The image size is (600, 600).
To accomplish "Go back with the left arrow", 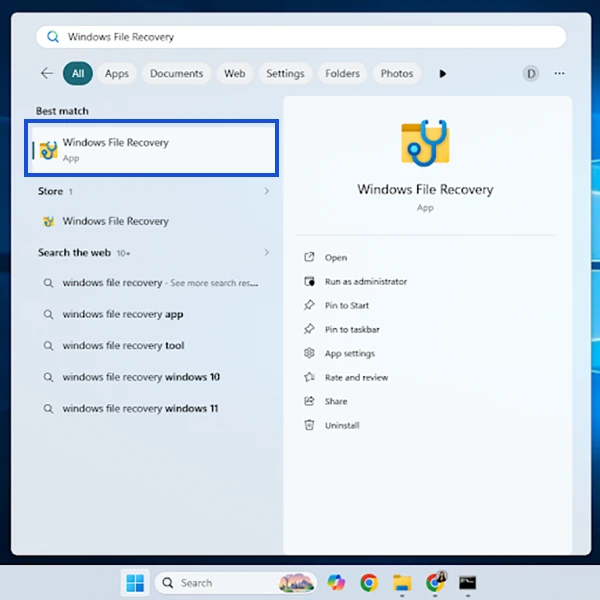I will tap(47, 73).
